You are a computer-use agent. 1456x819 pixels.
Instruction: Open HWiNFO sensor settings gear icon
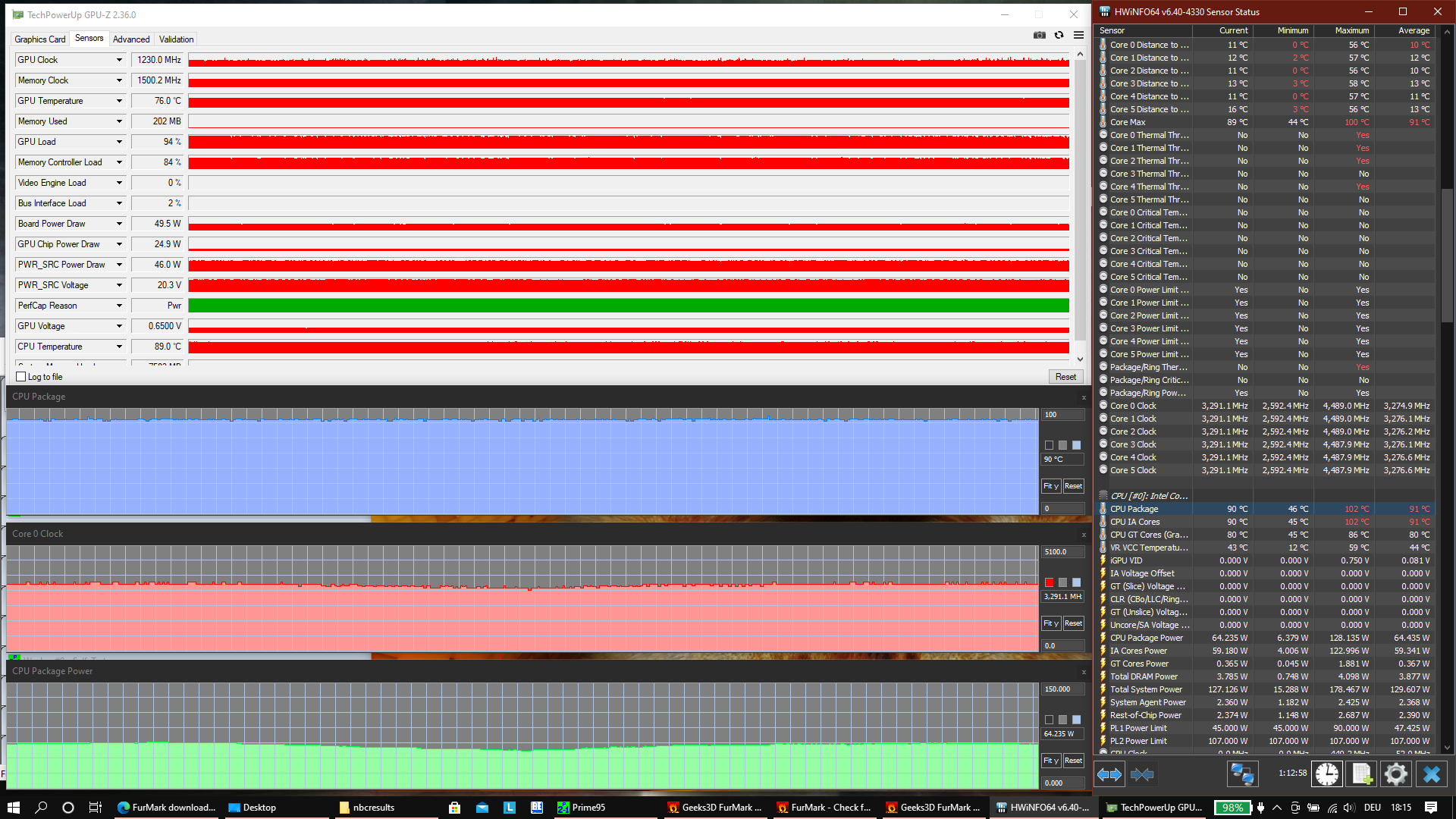1395,774
